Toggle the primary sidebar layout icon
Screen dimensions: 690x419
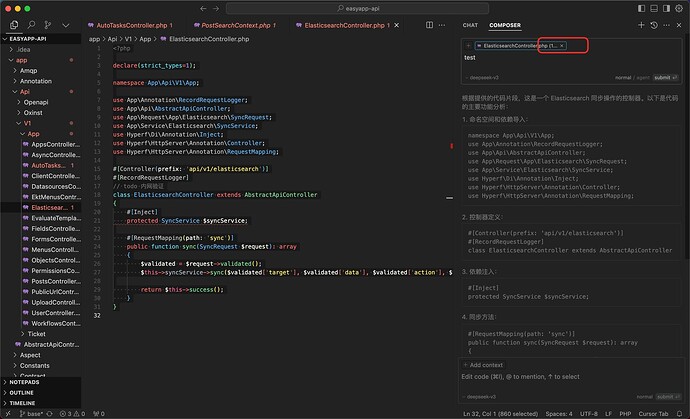(642, 8)
